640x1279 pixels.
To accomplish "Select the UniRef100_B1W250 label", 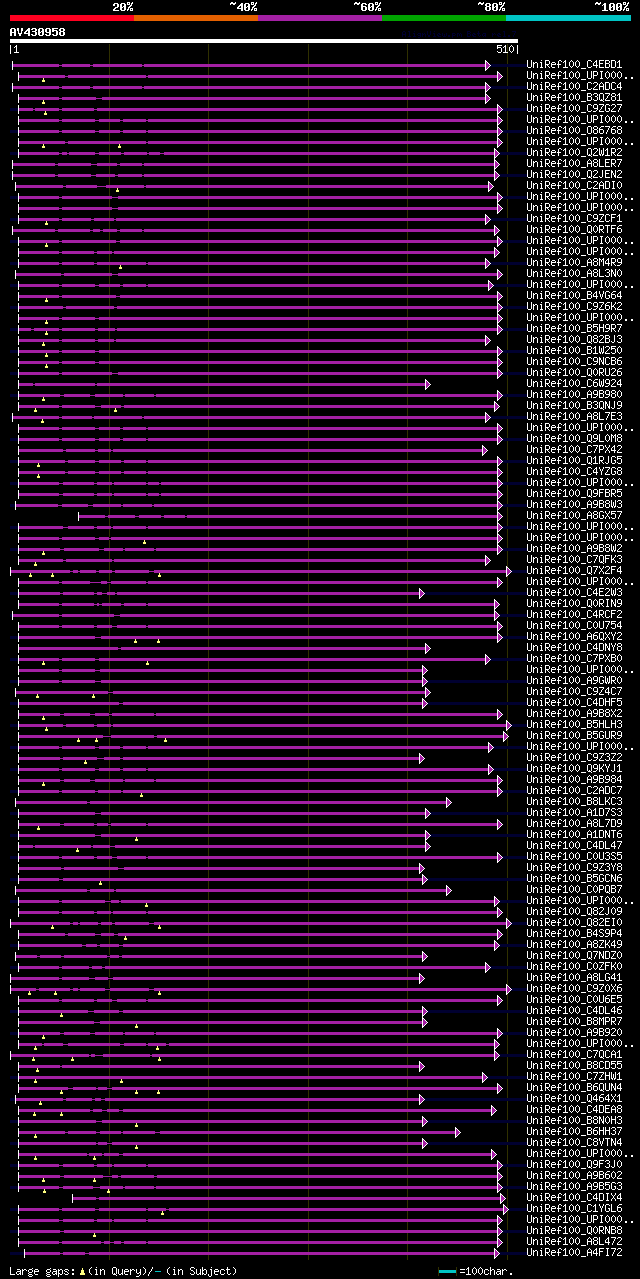I will (574, 351).
